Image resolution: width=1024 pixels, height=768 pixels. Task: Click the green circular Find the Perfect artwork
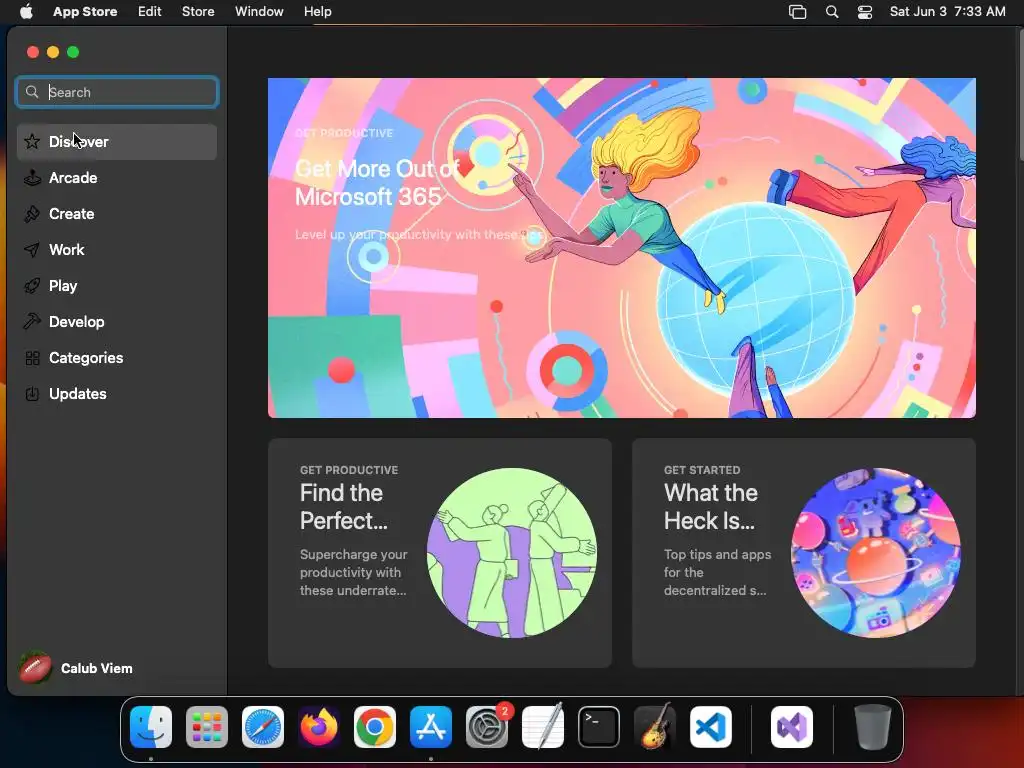click(512, 553)
